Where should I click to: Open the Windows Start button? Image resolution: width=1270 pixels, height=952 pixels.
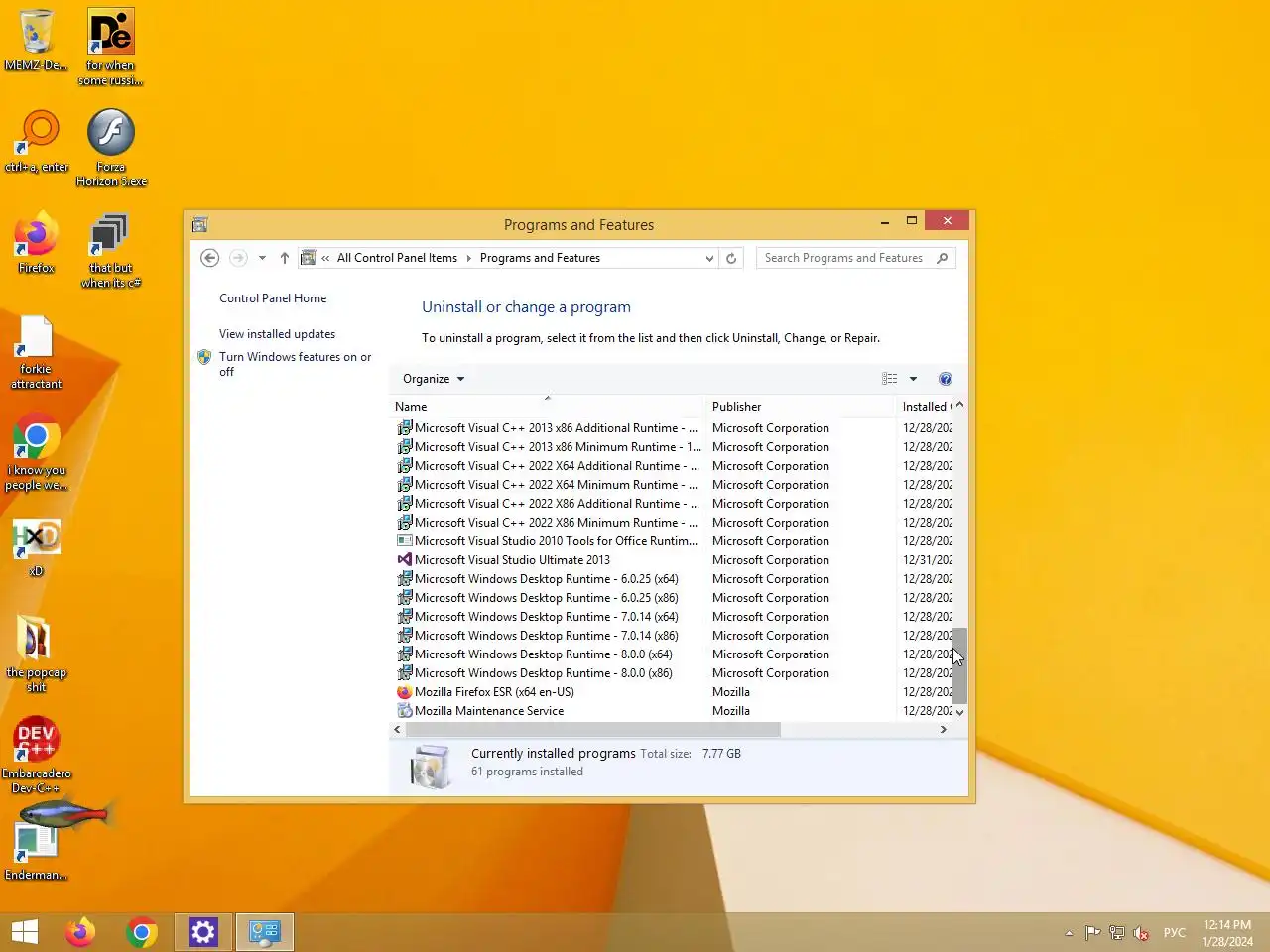click(x=25, y=932)
